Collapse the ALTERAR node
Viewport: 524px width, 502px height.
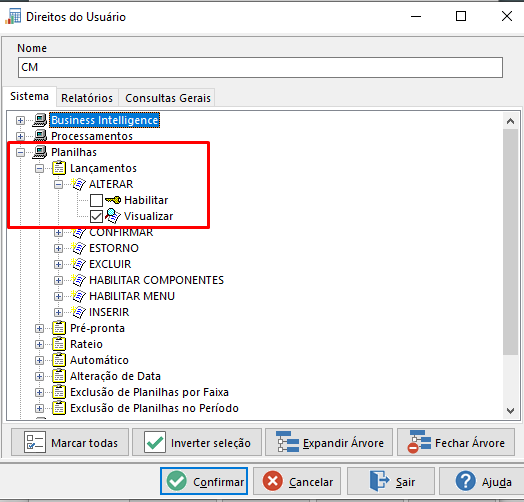tap(58, 184)
